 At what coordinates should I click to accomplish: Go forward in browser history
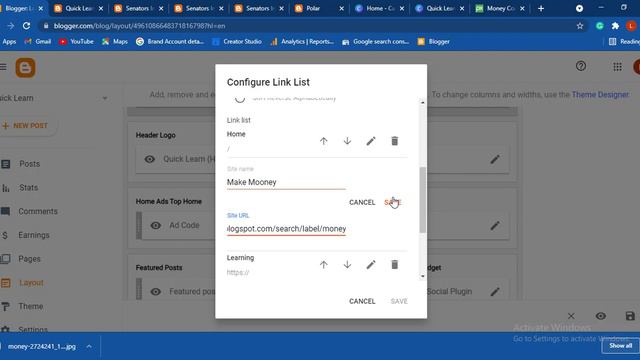tap(11, 26)
